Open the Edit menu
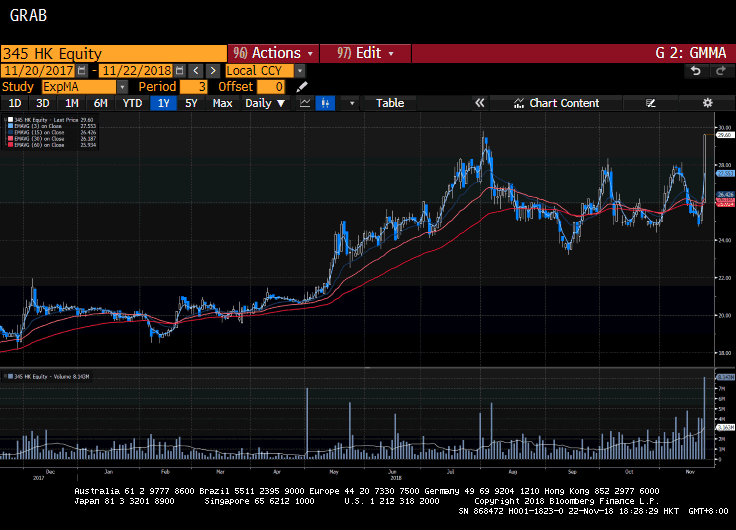This screenshot has height=530, width=736. (x=365, y=53)
